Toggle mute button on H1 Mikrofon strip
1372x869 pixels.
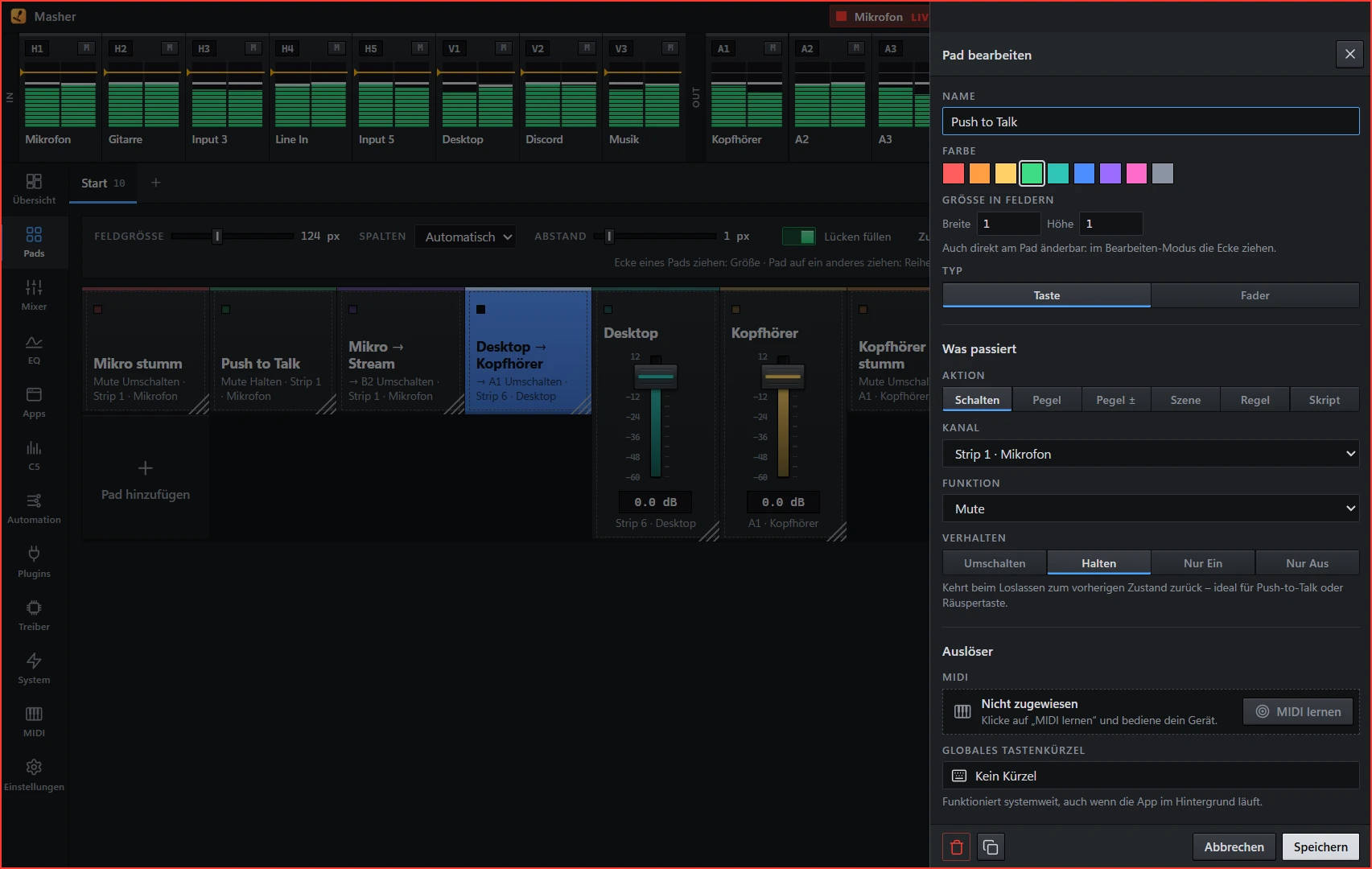click(86, 48)
